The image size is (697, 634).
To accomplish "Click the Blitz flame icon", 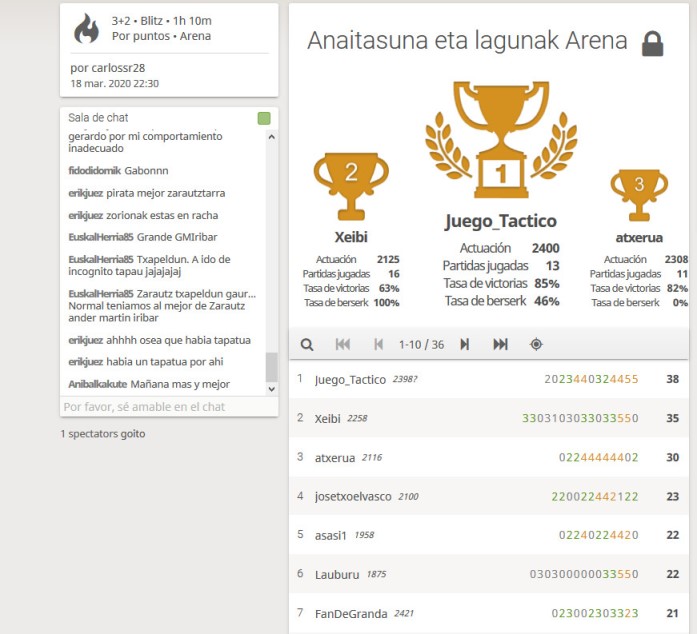I will (87, 28).
